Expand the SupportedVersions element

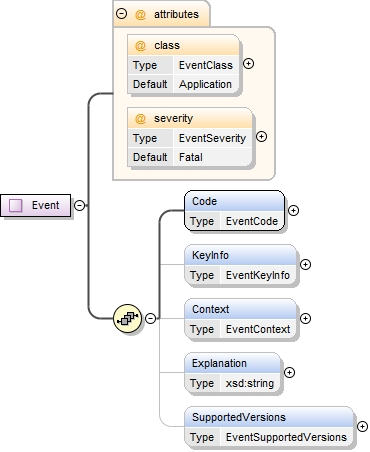[362, 427]
